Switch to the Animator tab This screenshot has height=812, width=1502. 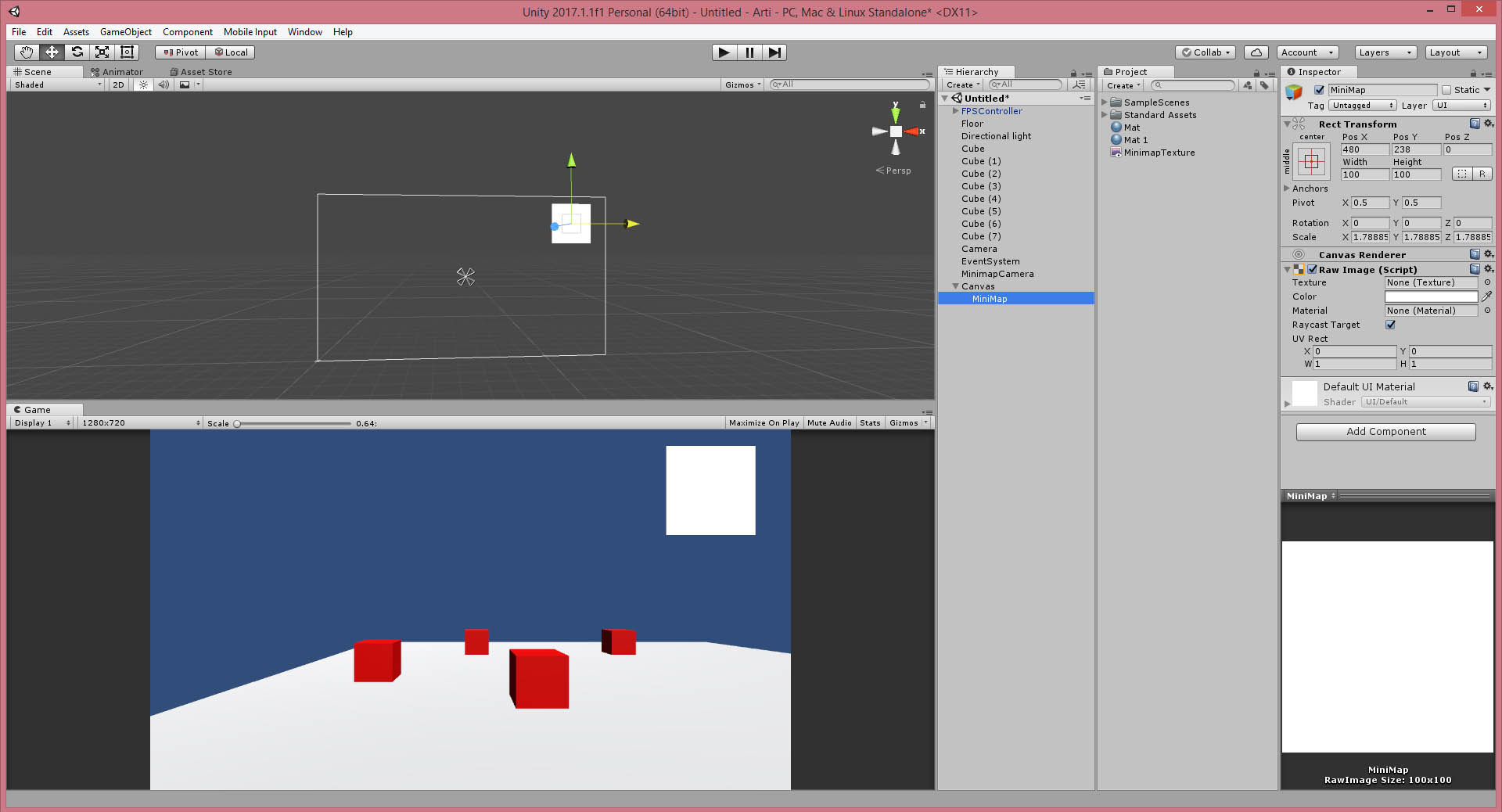[x=117, y=72]
